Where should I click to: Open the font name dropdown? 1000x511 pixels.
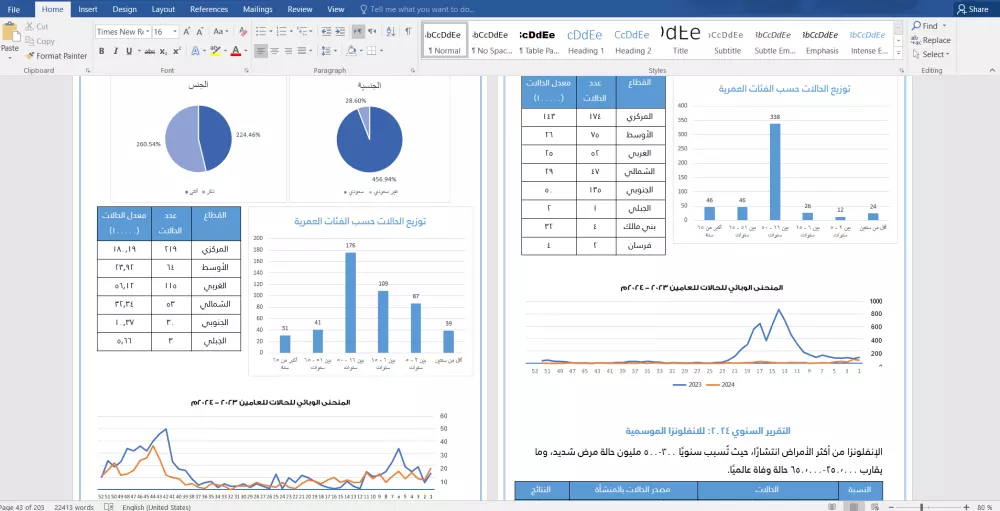(148, 31)
